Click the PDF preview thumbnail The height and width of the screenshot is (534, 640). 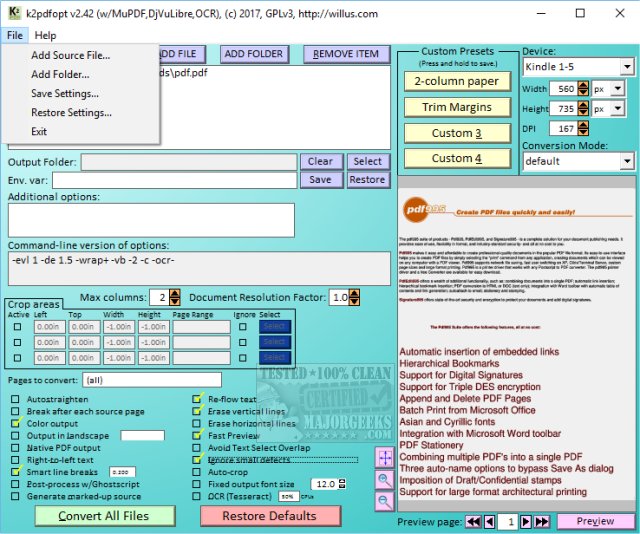coord(517,344)
